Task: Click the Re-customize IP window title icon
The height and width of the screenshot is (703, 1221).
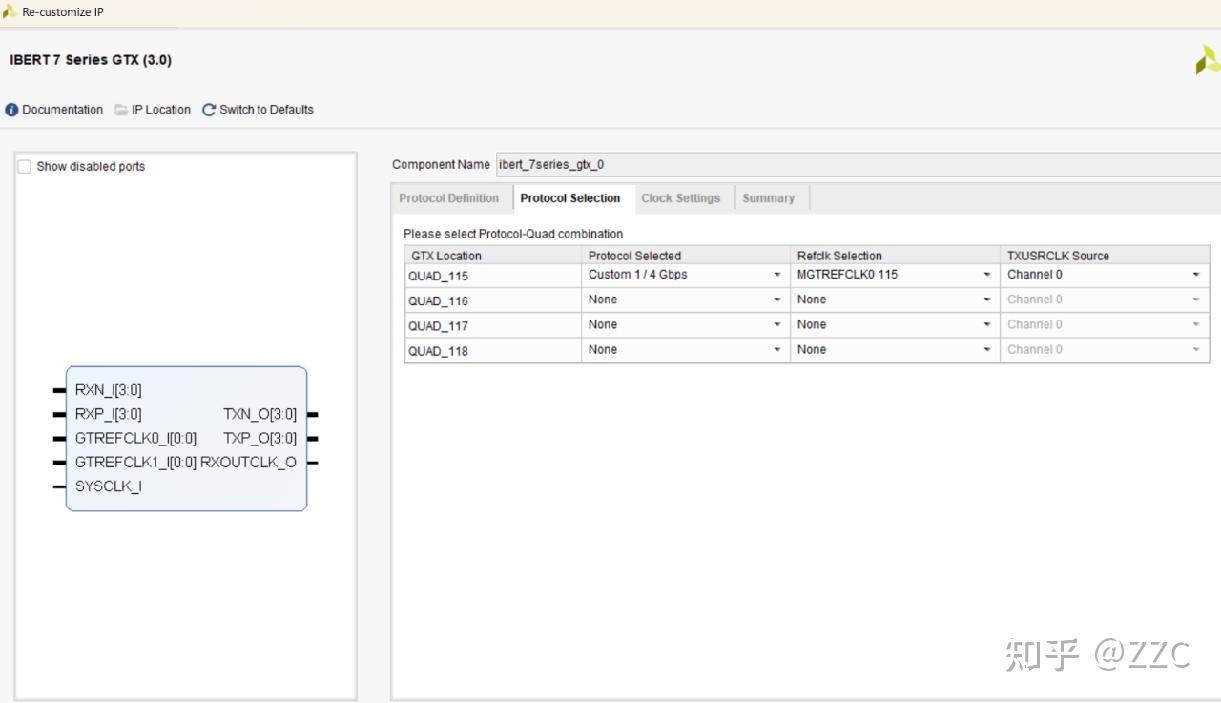Action: pos(10,12)
